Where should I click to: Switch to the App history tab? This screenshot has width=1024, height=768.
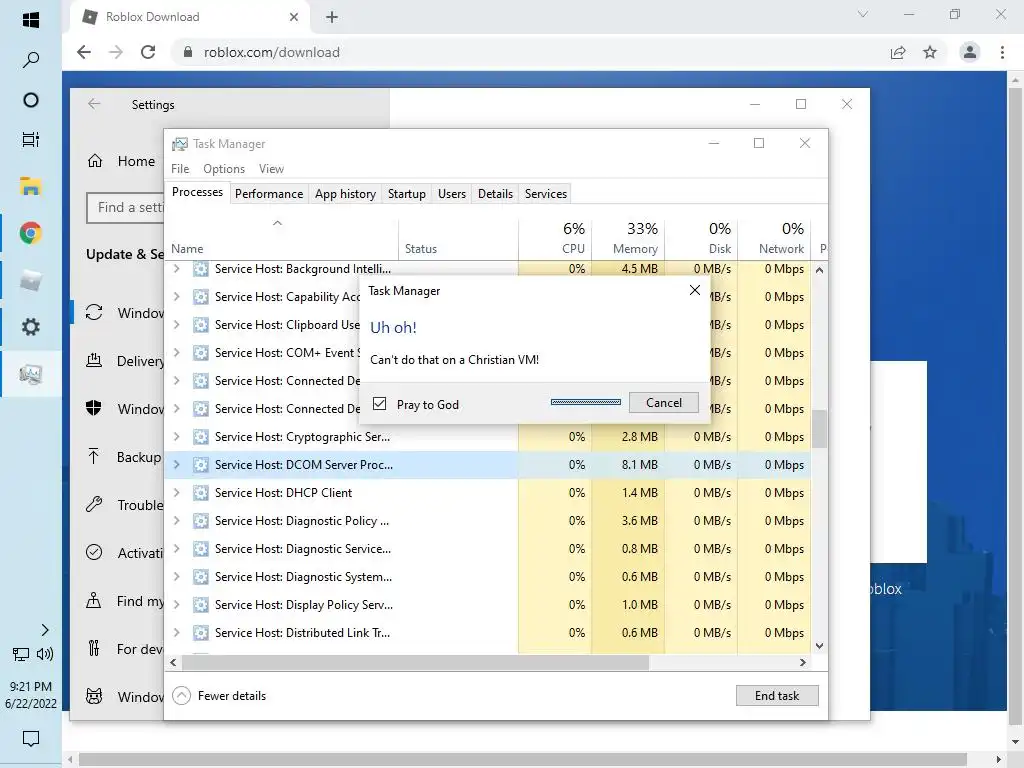[345, 193]
